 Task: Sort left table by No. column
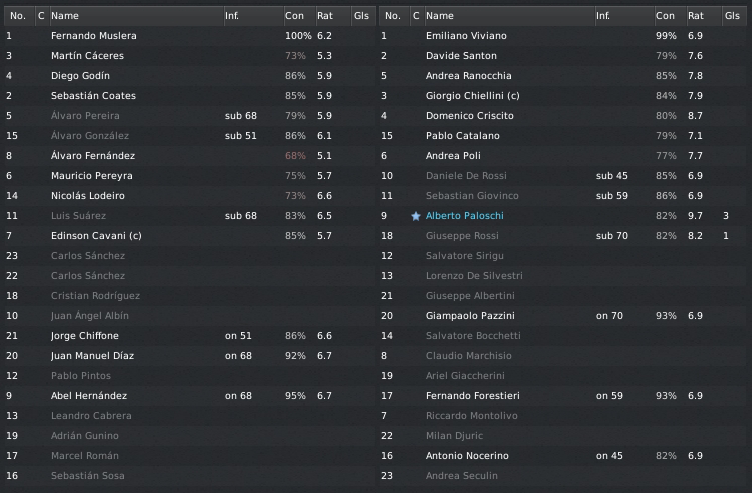16,16
